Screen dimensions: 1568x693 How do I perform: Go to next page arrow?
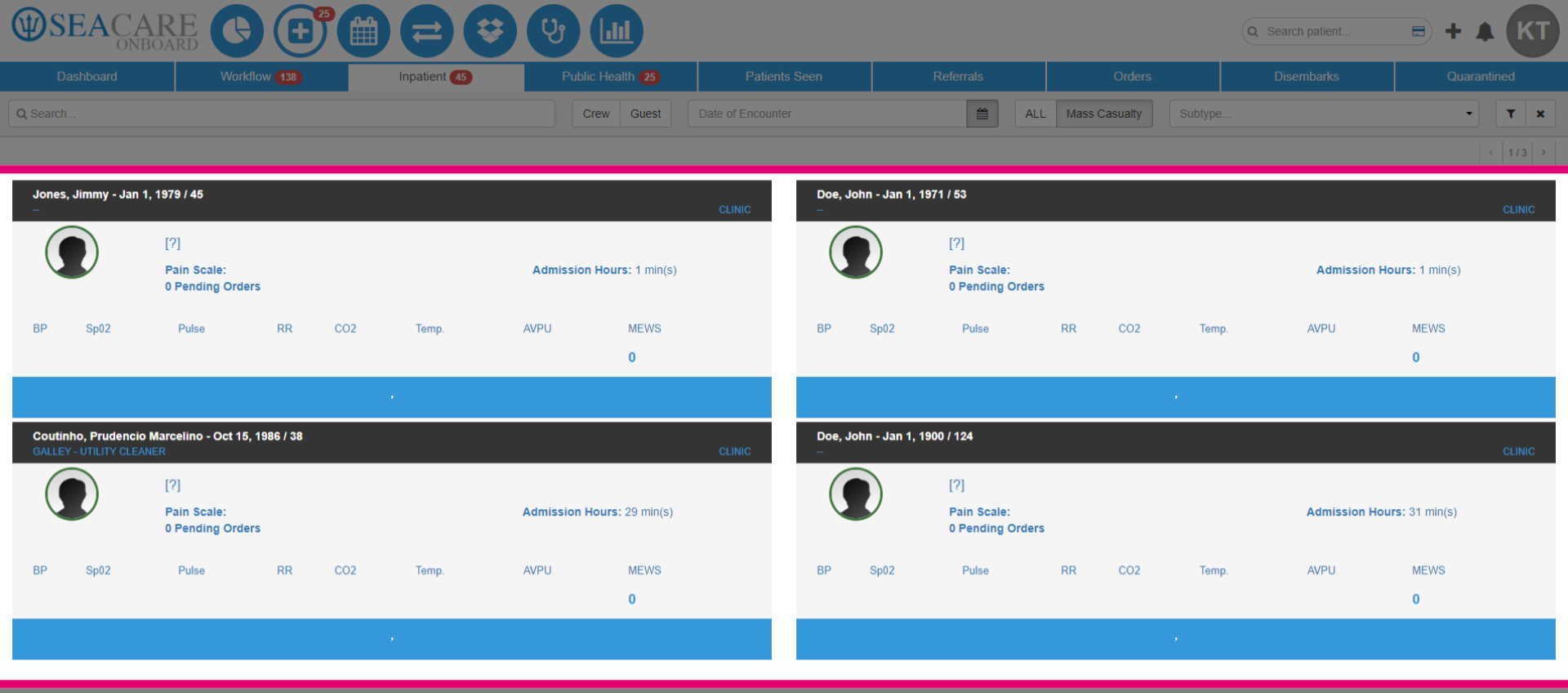(x=1543, y=152)
